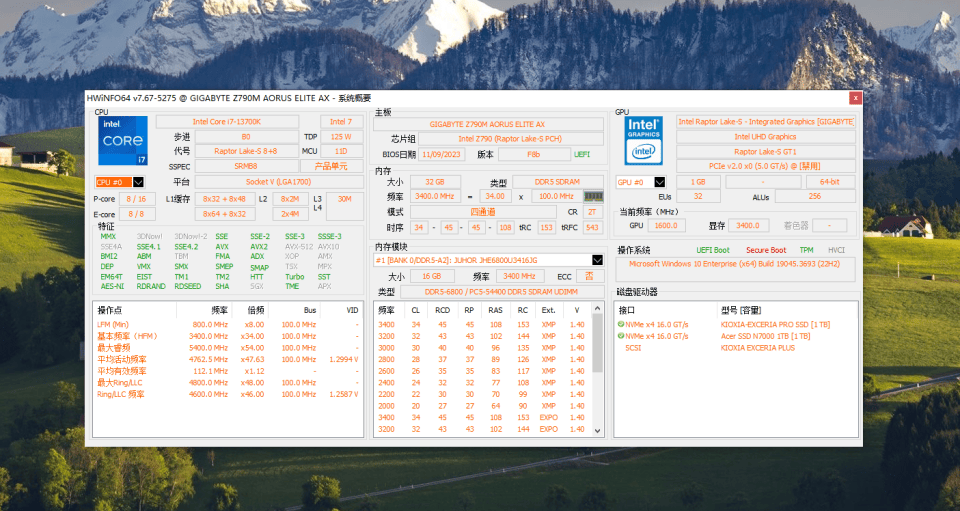Click the ALUs value 256
The image size is (960, 511).
815,196
